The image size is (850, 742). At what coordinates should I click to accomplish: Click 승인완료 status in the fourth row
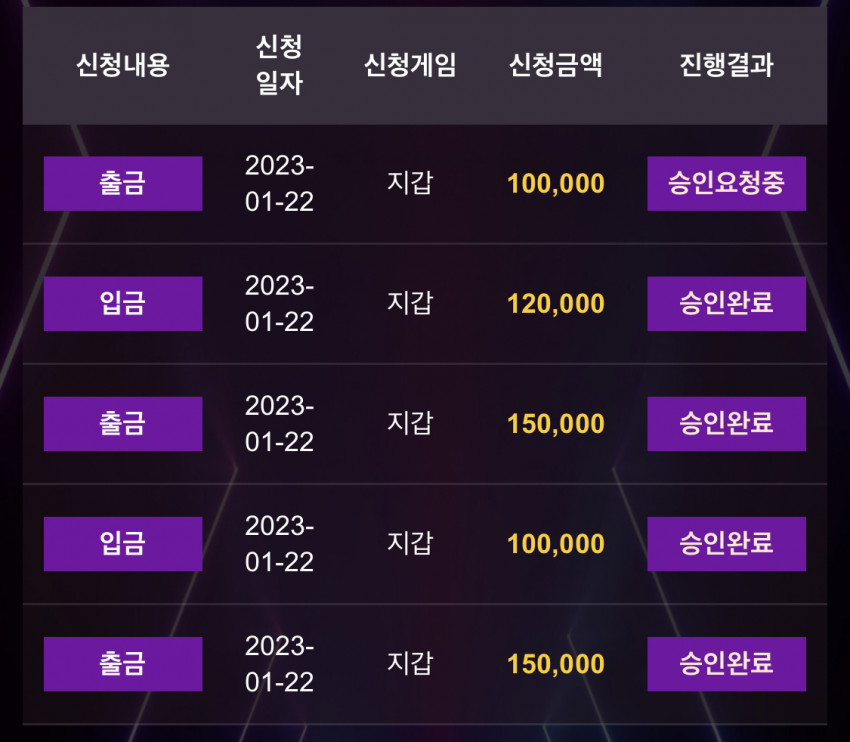click(726, 544)
